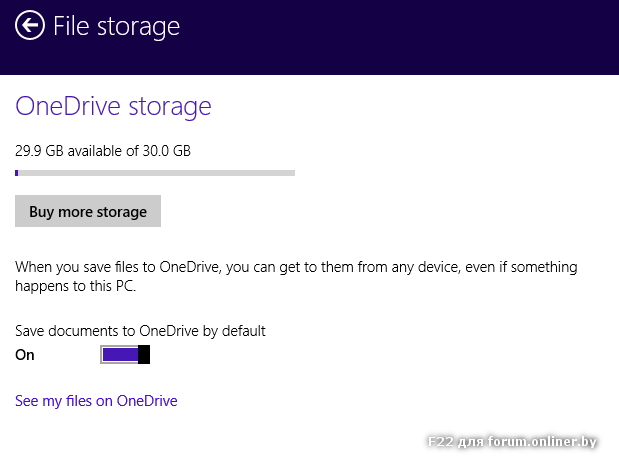
Task: Click the purple used portion of storage bar
Action: [x=17, y=173]
